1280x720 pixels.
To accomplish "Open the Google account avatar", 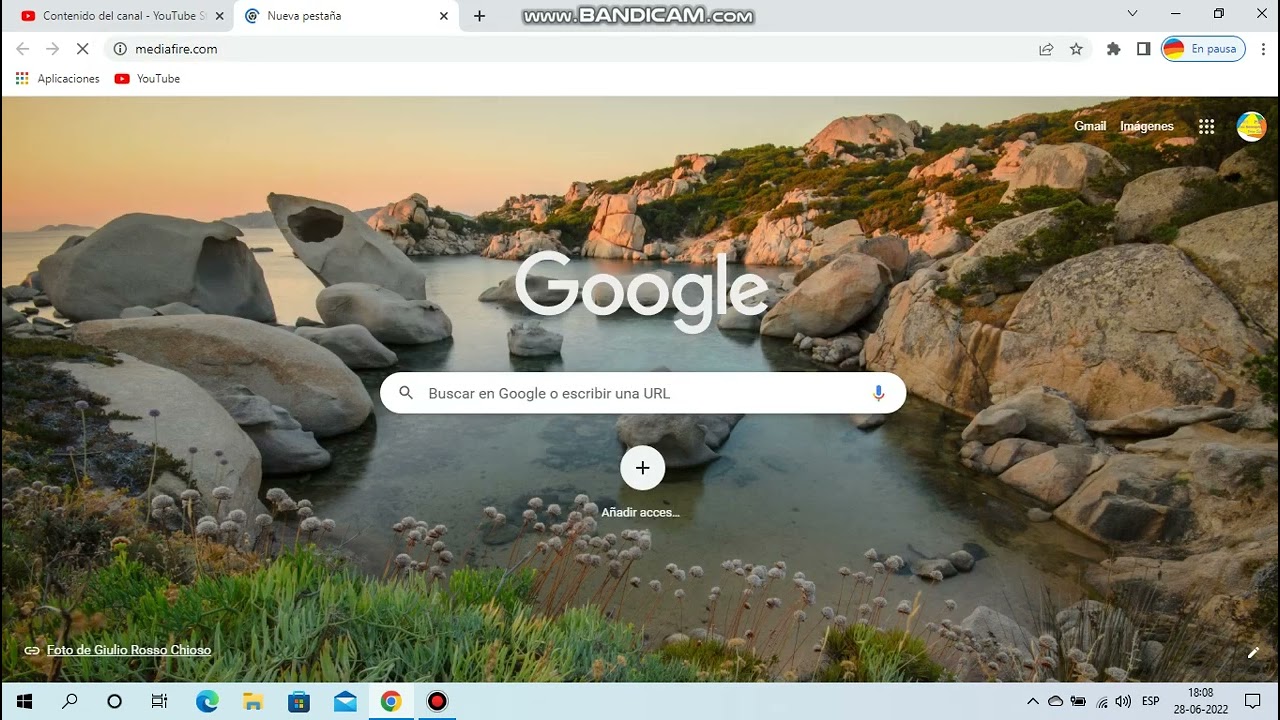I will pyautogui.click(x=1251, y=126).
